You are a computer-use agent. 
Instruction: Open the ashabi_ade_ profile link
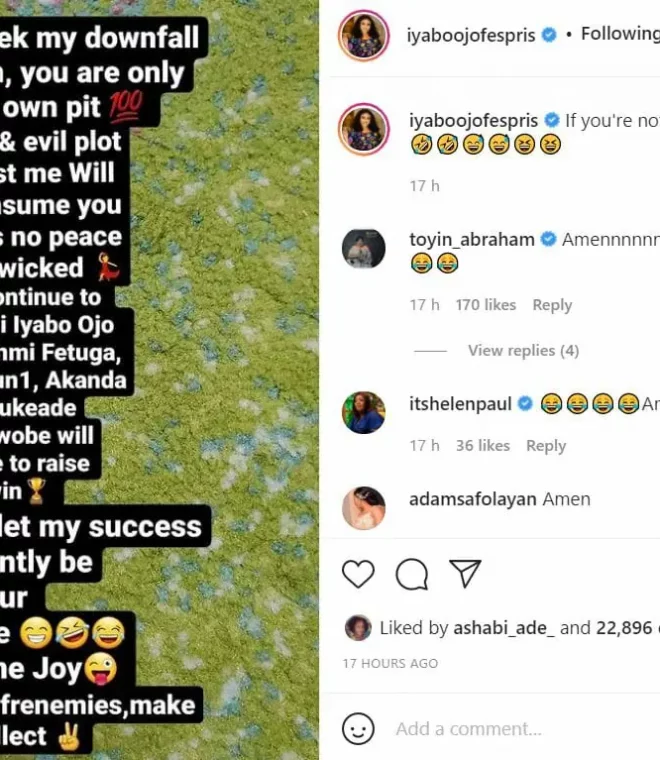(x=504, y=628)
